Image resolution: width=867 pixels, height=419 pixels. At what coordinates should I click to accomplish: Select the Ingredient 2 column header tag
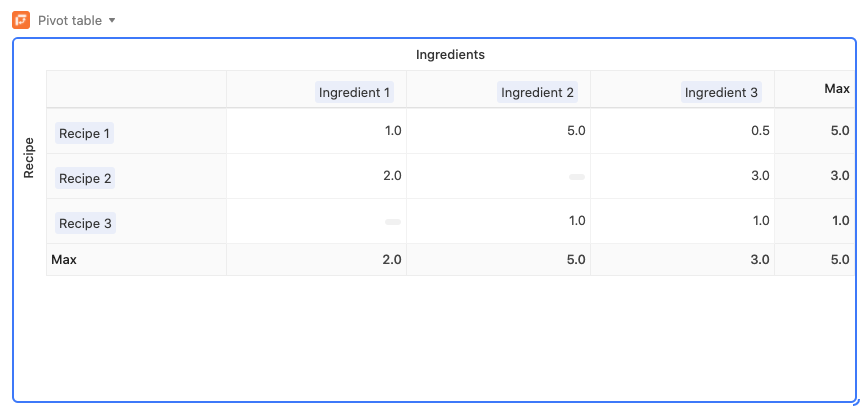(537, 92)
